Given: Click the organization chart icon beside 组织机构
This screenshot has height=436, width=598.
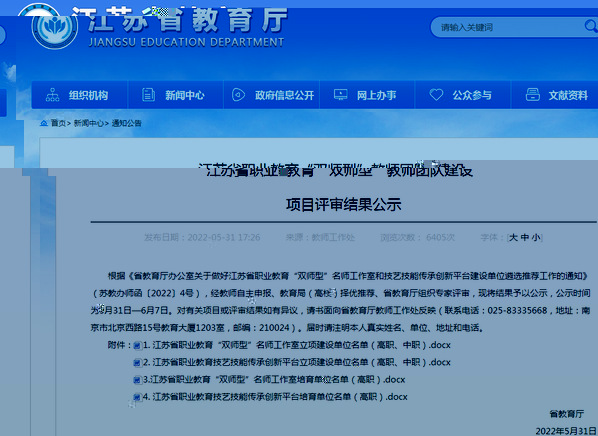Looking at the screenshot, I should pyautogui.click(x=53, y=95).
